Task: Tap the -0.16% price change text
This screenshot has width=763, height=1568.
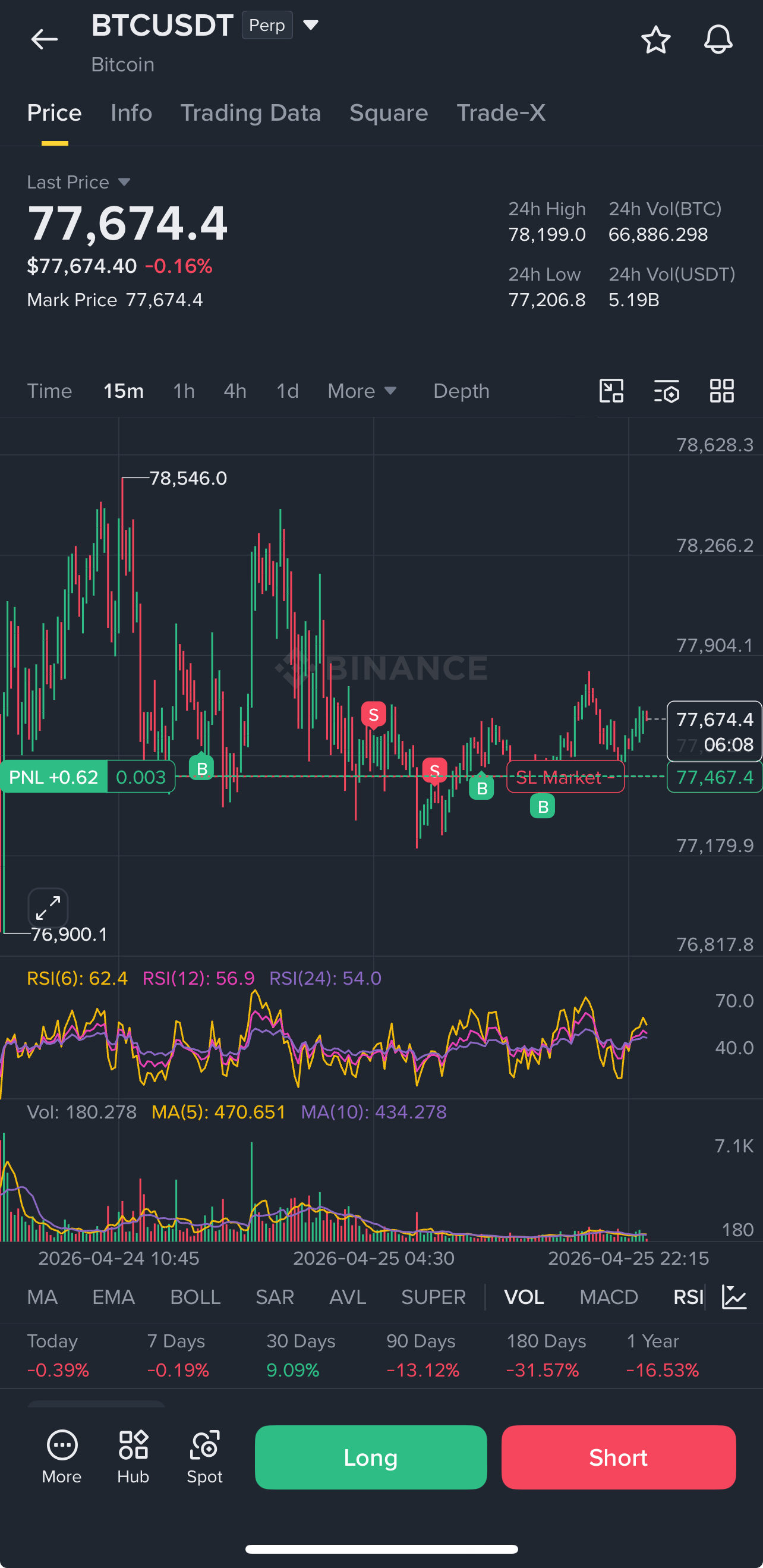Action: [x=179, y=266]
